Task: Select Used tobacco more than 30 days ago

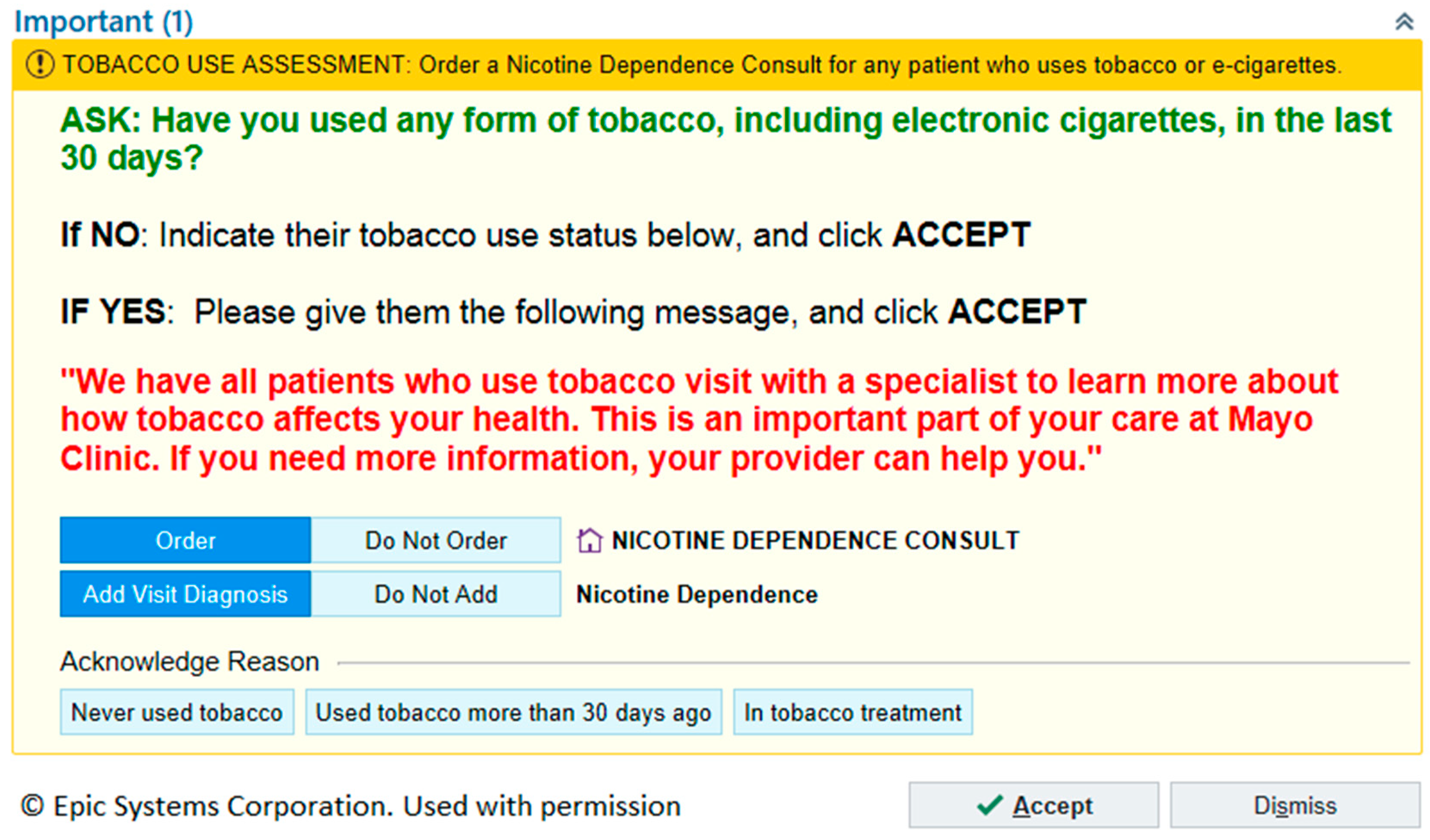Action: point(513,712)
